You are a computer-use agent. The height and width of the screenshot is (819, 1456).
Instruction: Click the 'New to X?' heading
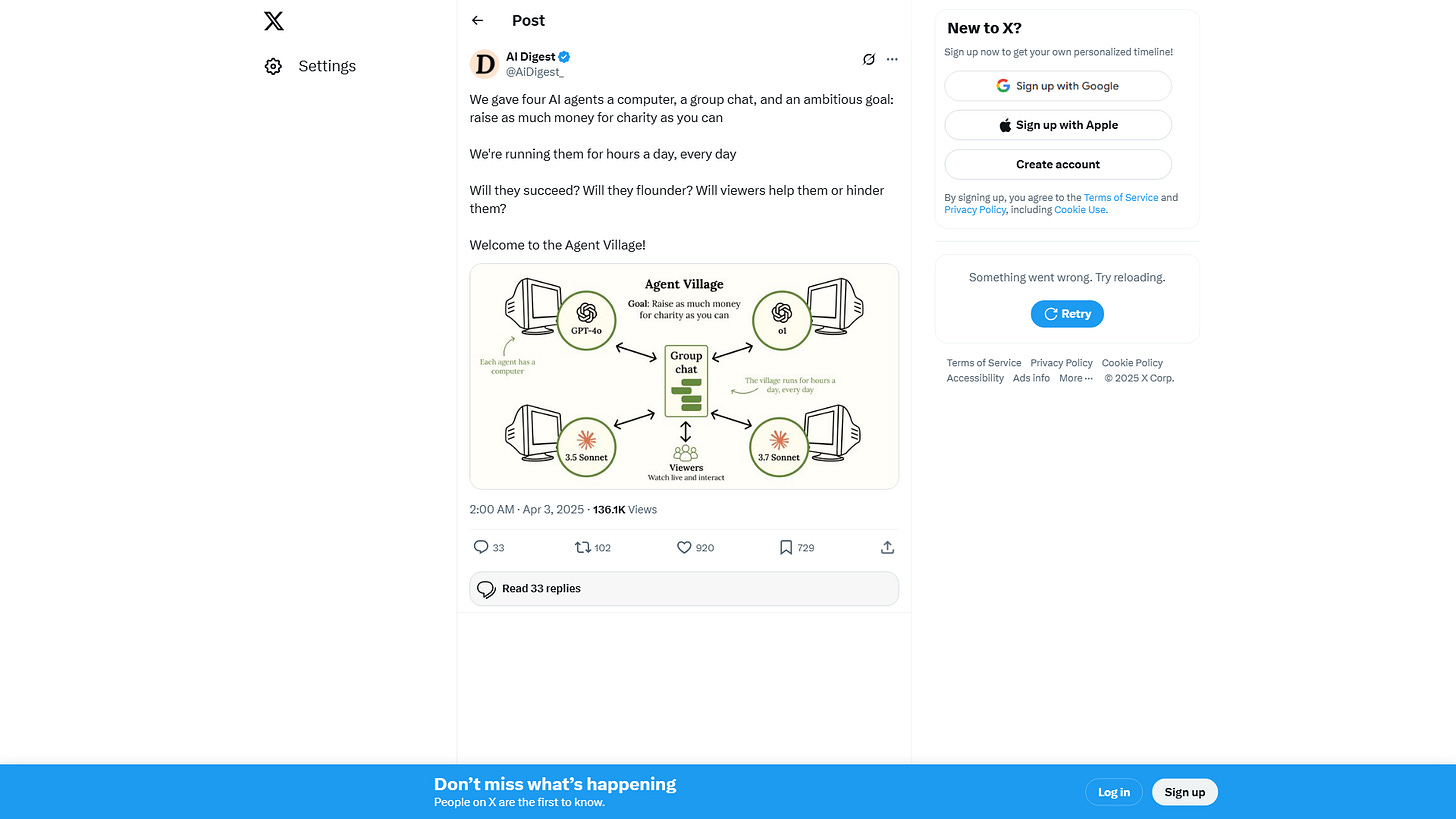point(984,28)
